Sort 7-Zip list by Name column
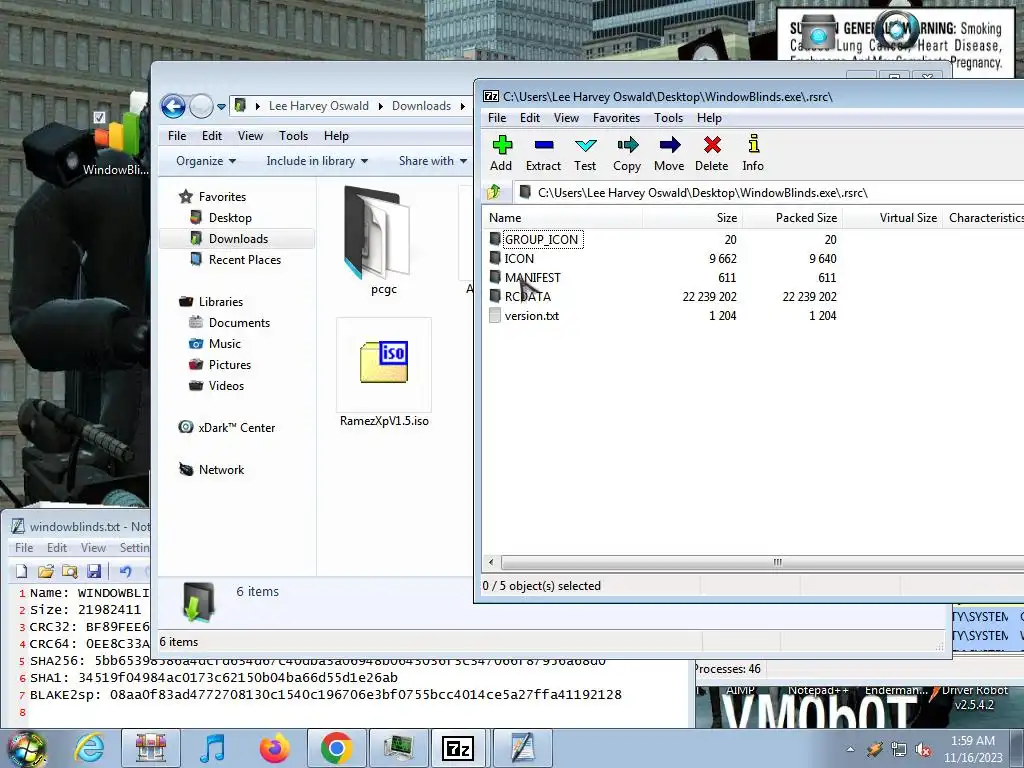1024x768 pixels. (x=563, y=217)
